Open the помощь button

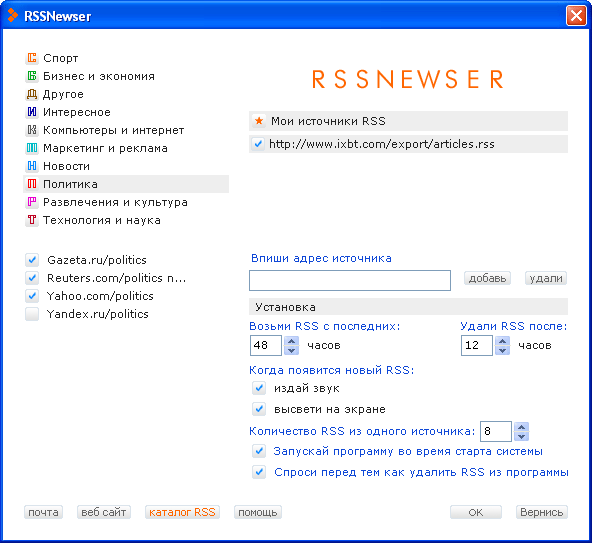(258, 512)
